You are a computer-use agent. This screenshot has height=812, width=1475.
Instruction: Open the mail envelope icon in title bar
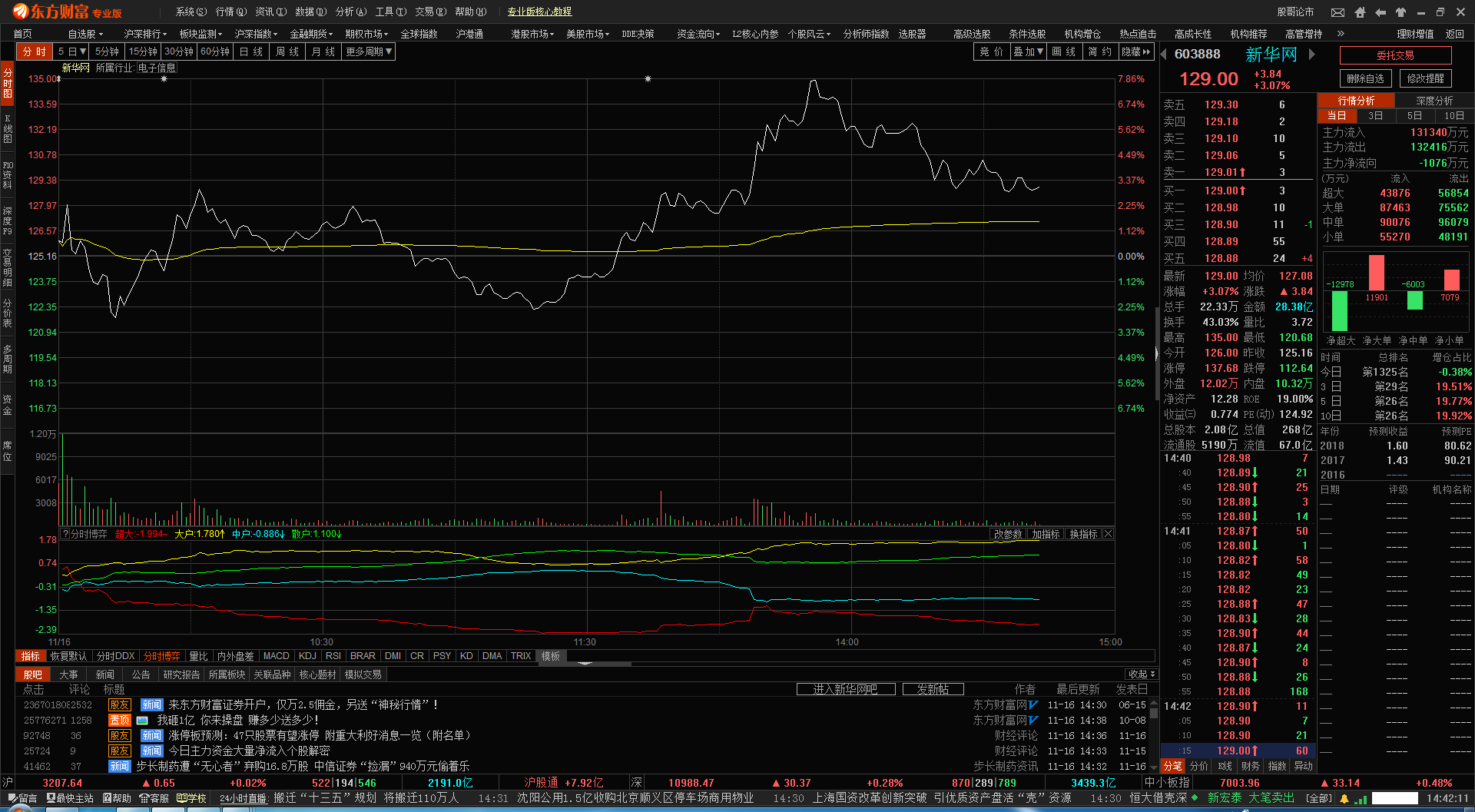1338,12
